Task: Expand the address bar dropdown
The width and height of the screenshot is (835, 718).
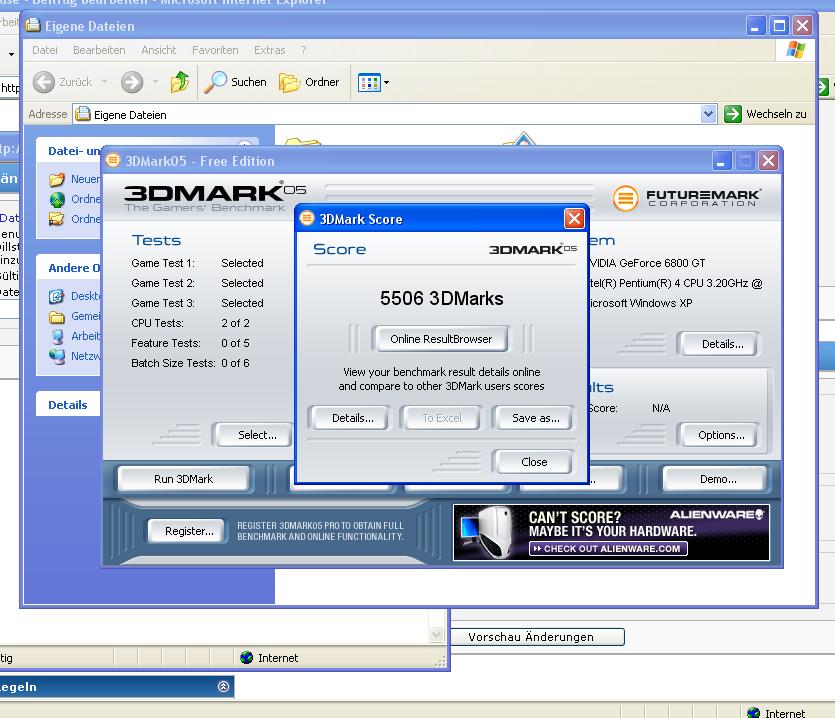Action: (708, 114)
